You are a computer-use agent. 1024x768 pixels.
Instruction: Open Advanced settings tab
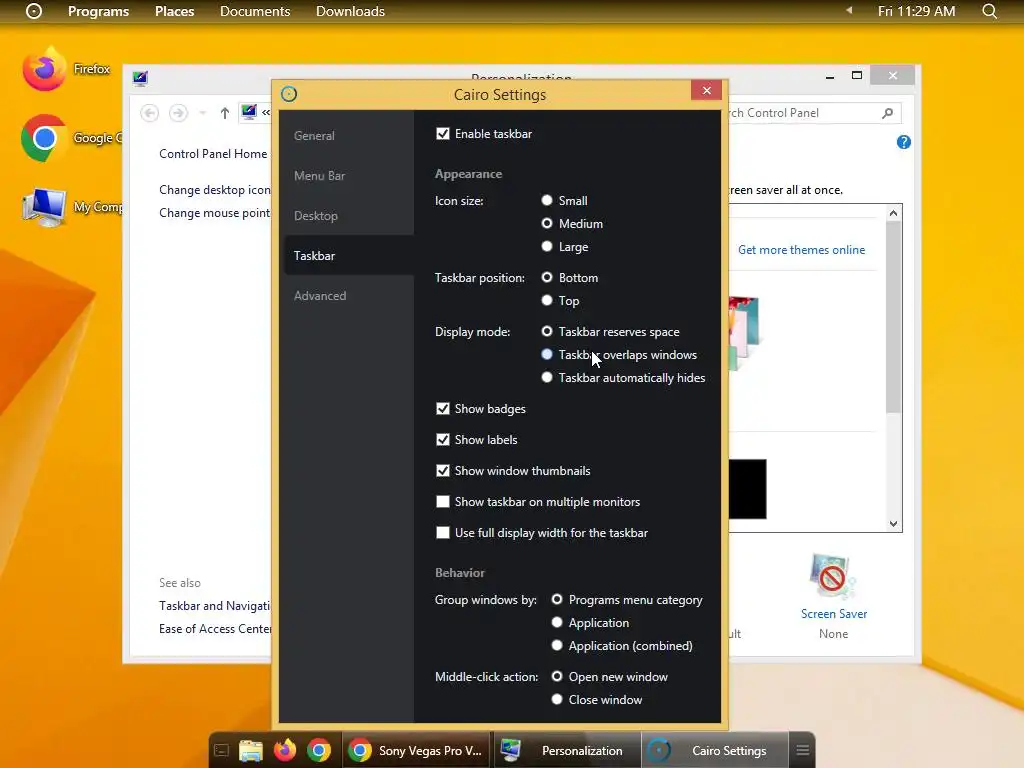click(349, 295)
